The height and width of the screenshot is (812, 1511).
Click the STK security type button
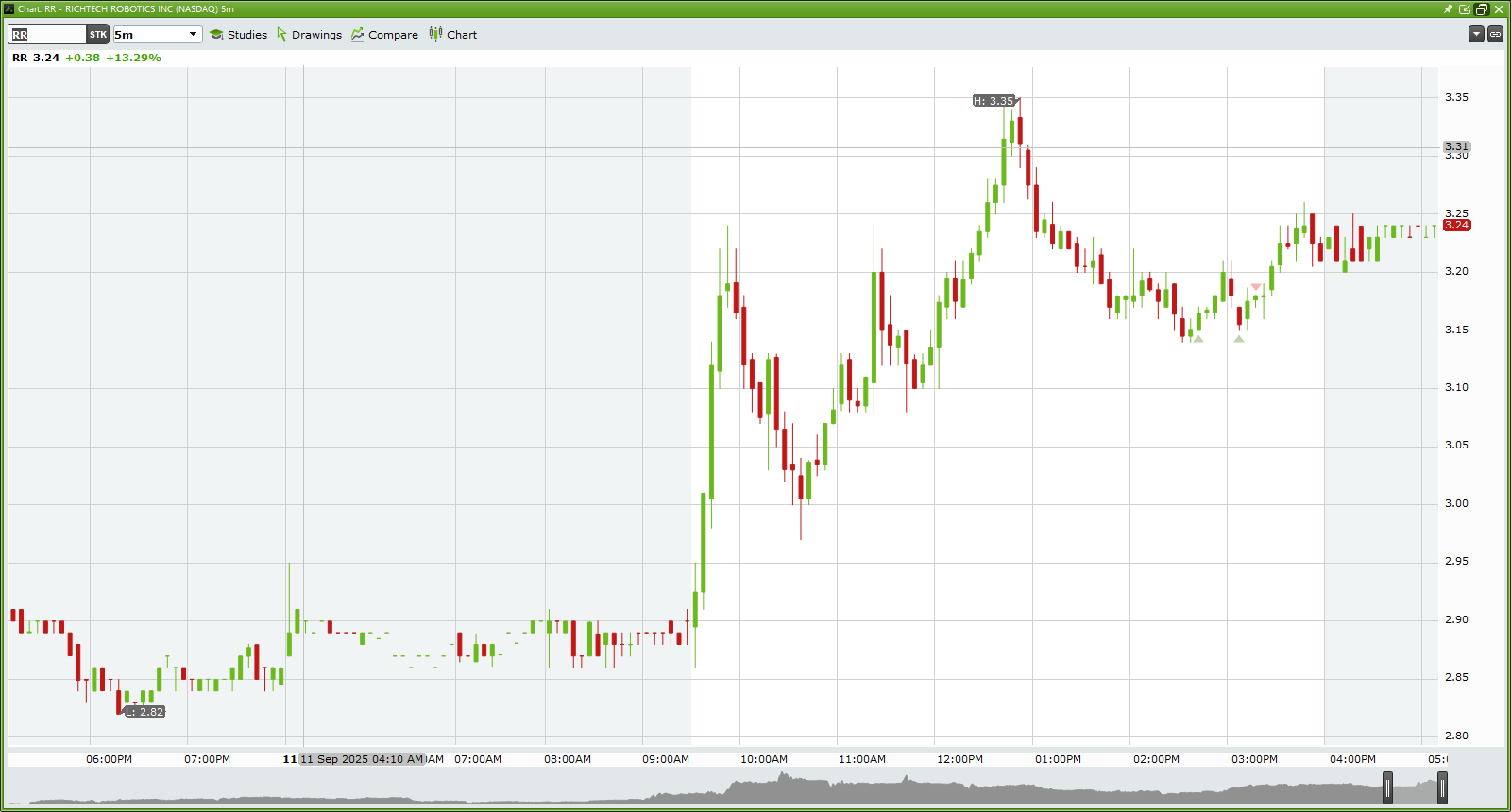(98, 35)
